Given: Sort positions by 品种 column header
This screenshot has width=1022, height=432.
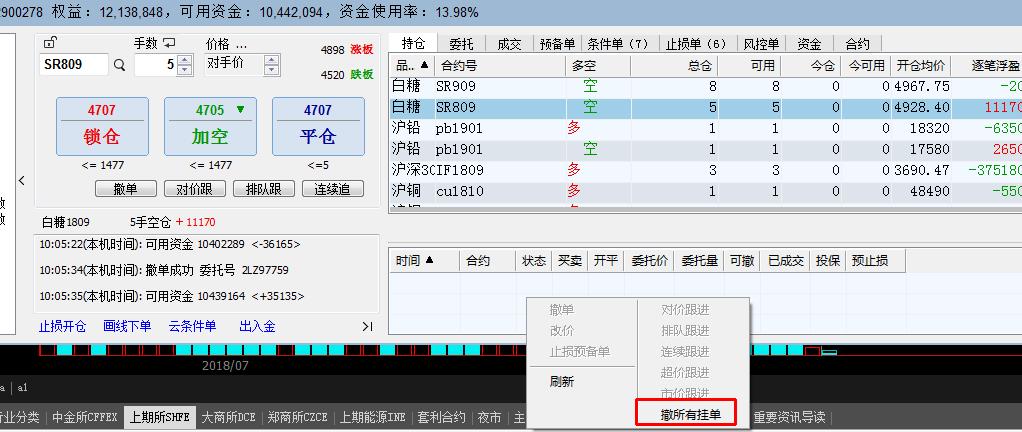Looking at the screenshot, I should [x=410, y=65].
